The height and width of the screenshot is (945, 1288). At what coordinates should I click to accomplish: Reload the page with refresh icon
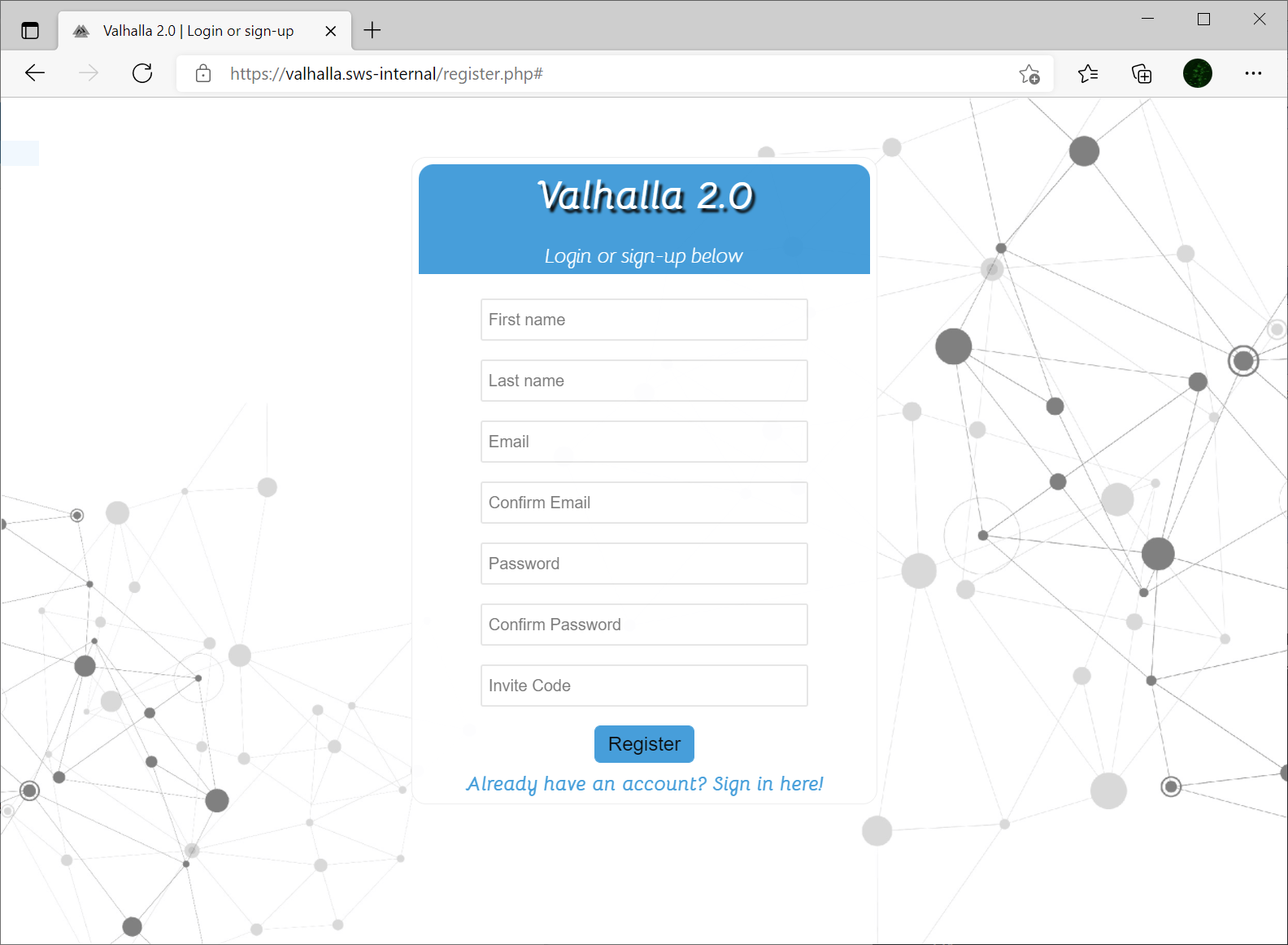point(142,73)
